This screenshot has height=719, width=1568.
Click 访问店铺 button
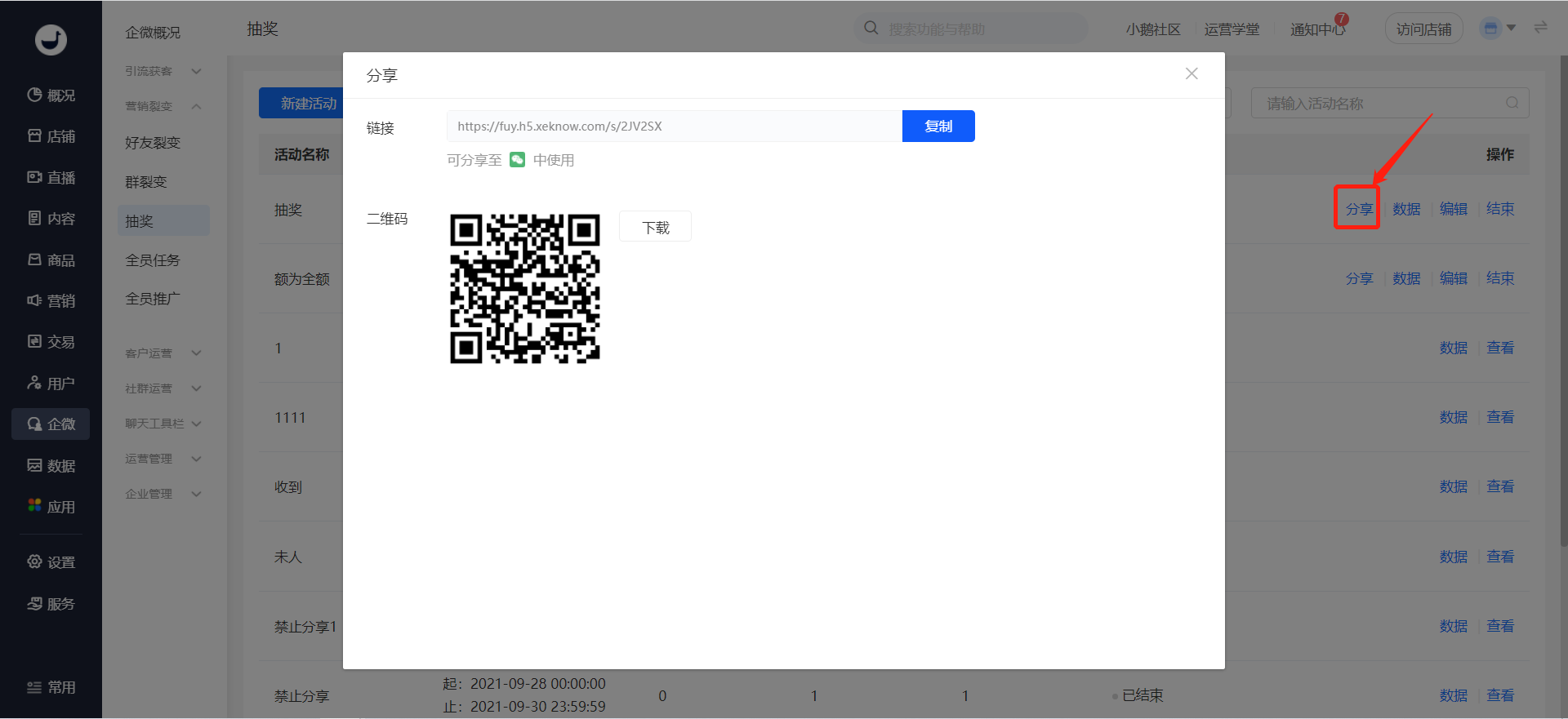tap(1423, 29)
